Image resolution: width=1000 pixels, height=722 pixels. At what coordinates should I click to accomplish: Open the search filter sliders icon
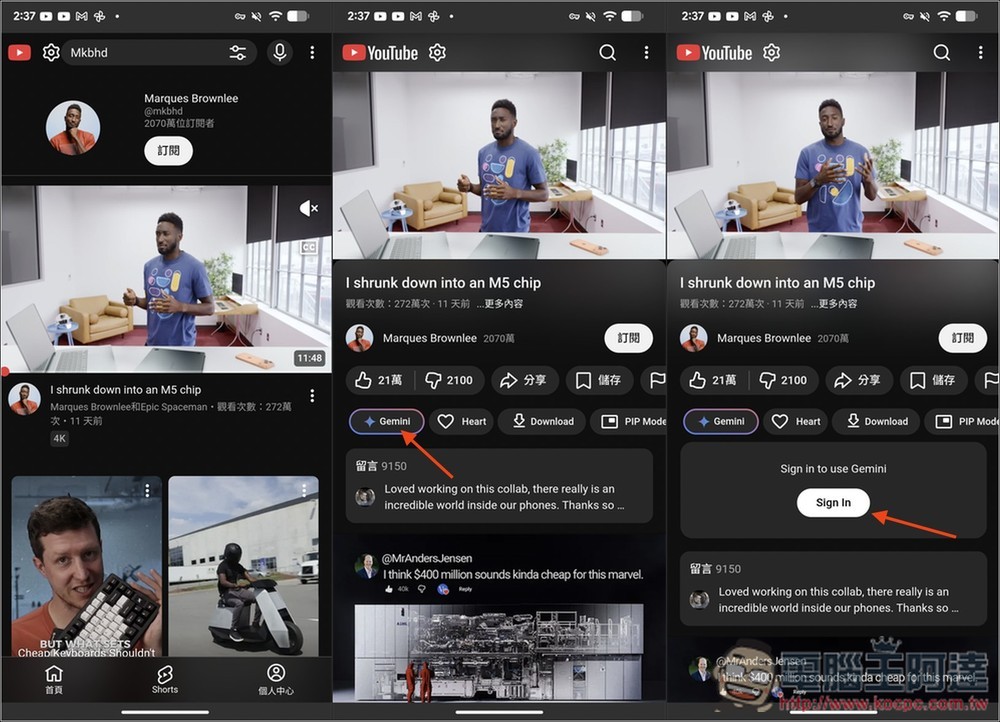[239, 52]
